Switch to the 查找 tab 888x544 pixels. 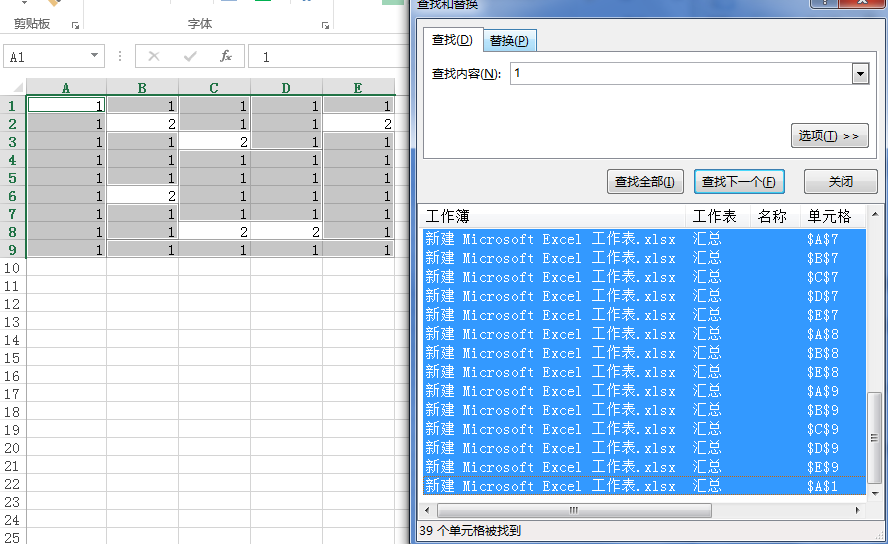[x=452, y=40]
